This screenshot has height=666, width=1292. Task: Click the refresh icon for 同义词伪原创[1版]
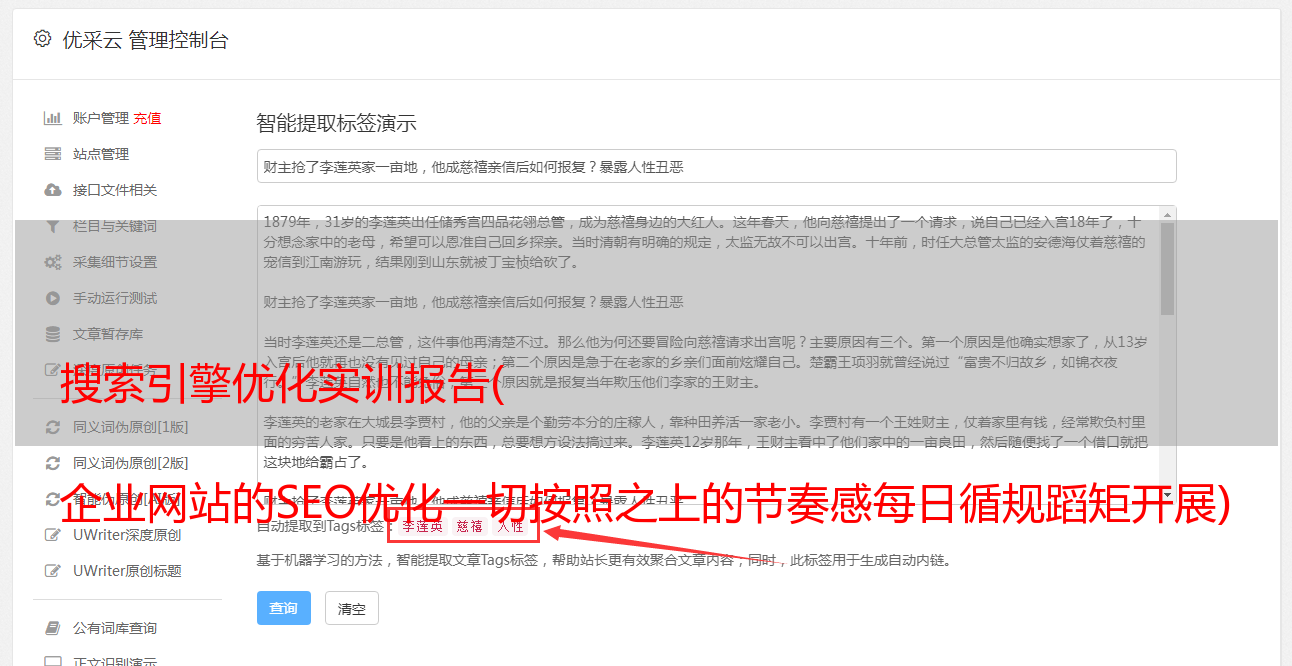click(53, 427)
